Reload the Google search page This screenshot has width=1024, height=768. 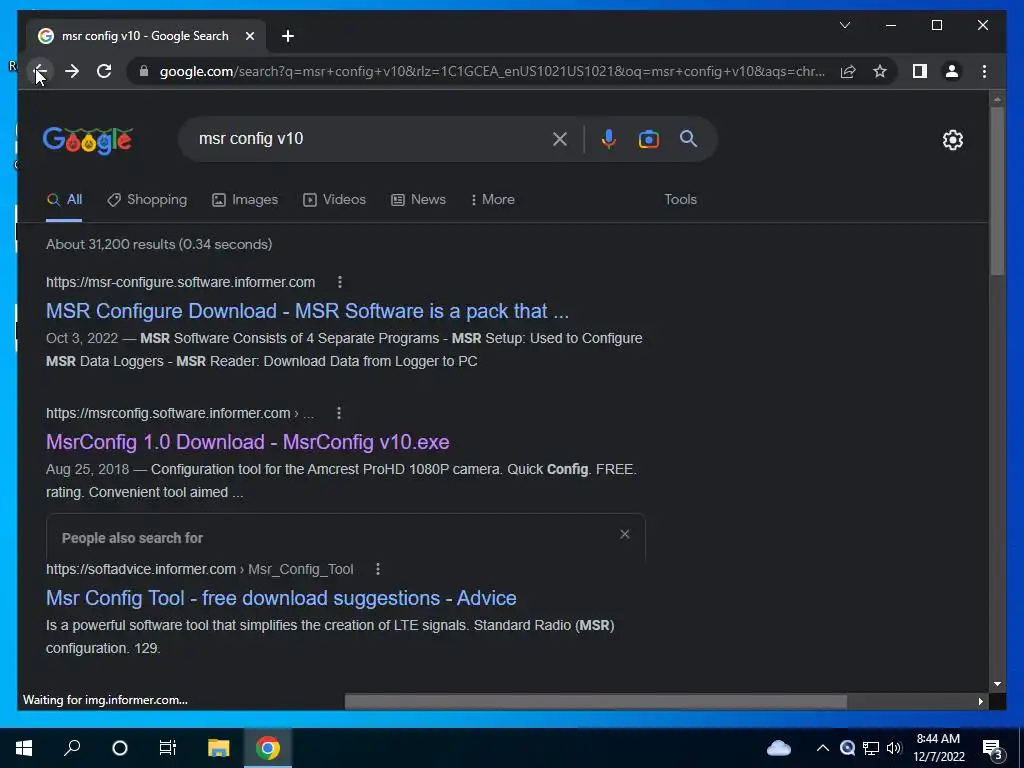tap(104, 71)
